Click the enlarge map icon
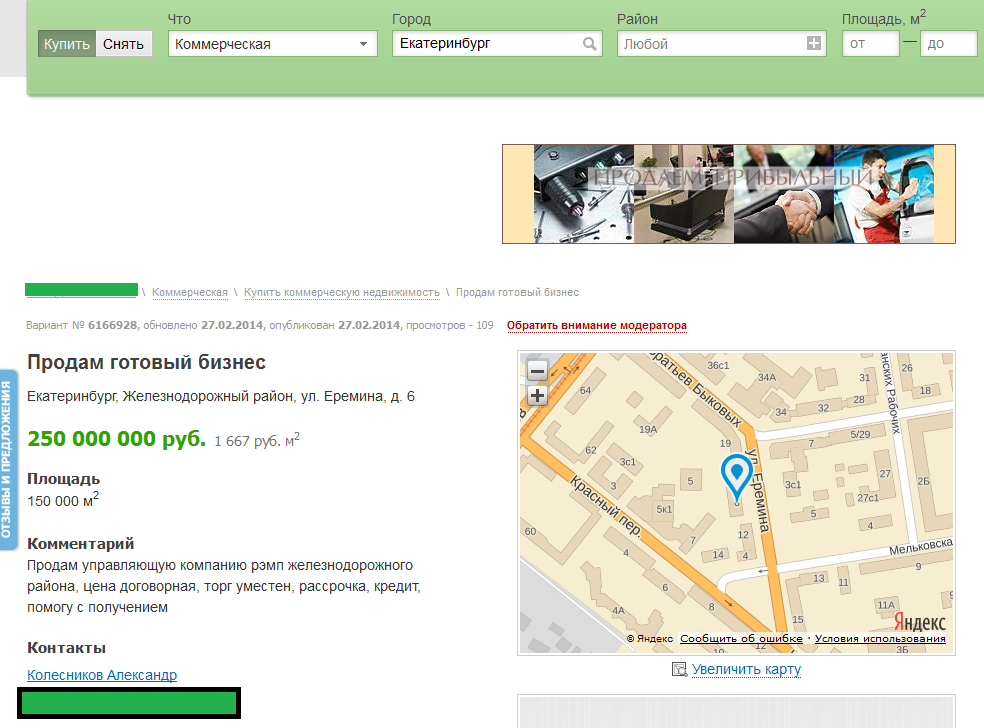 coord(680,670)
